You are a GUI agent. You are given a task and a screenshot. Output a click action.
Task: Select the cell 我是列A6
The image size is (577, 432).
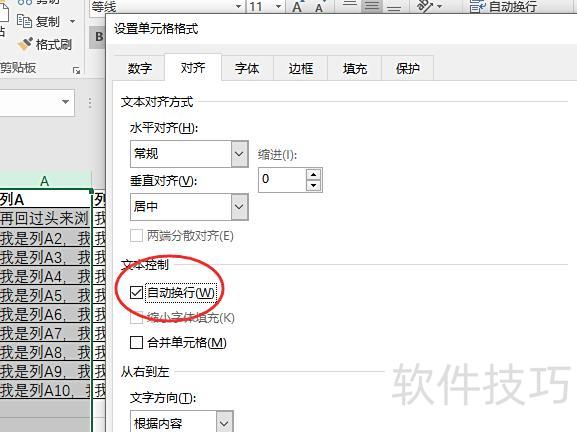pyautogui.click(x=45, y=314)
